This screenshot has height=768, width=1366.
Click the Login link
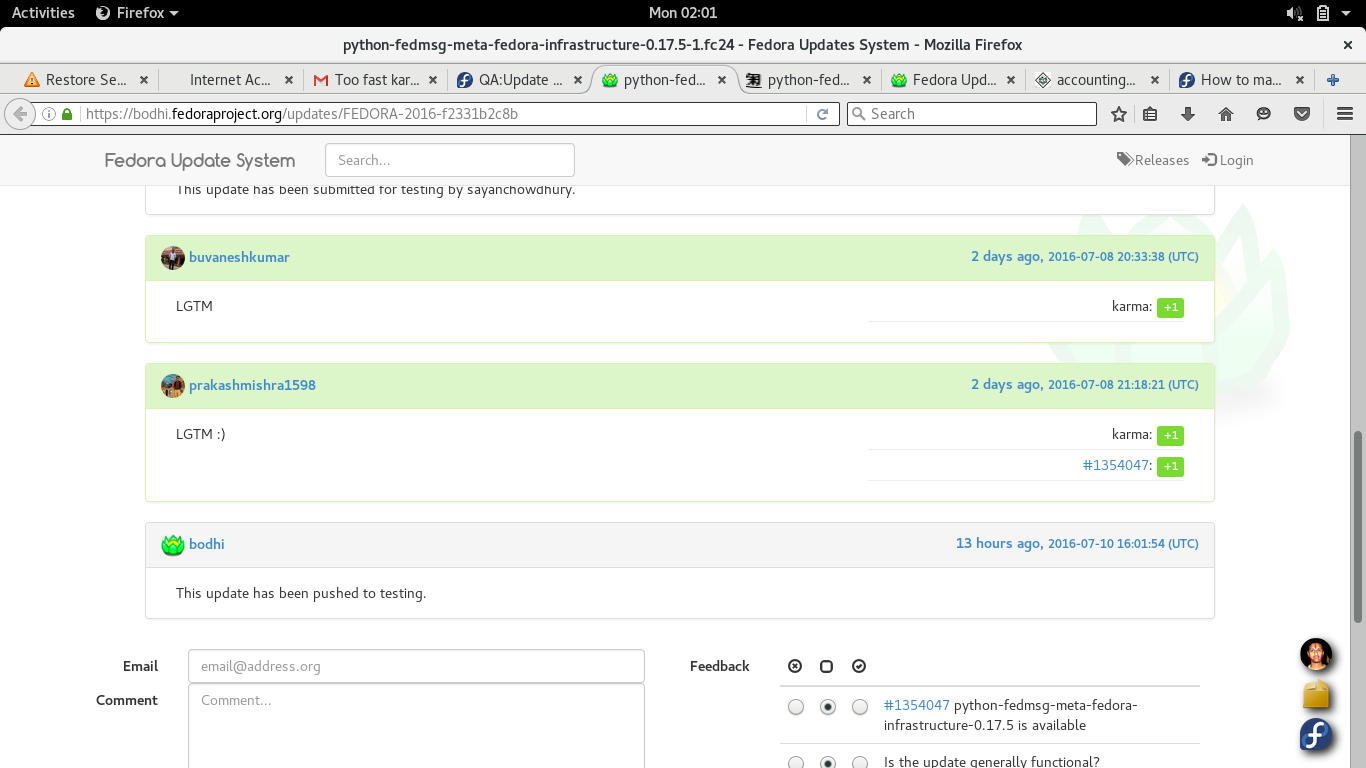point(1228,160)
